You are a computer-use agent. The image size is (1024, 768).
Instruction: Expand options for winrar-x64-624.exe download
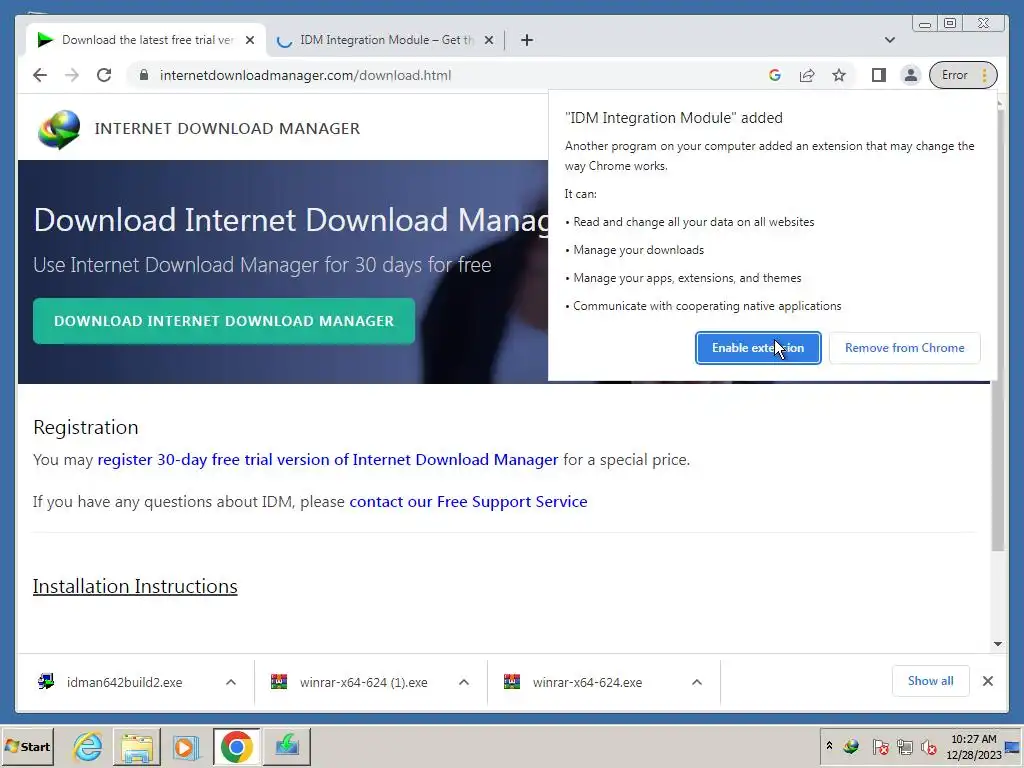click(x=697, y=682)
